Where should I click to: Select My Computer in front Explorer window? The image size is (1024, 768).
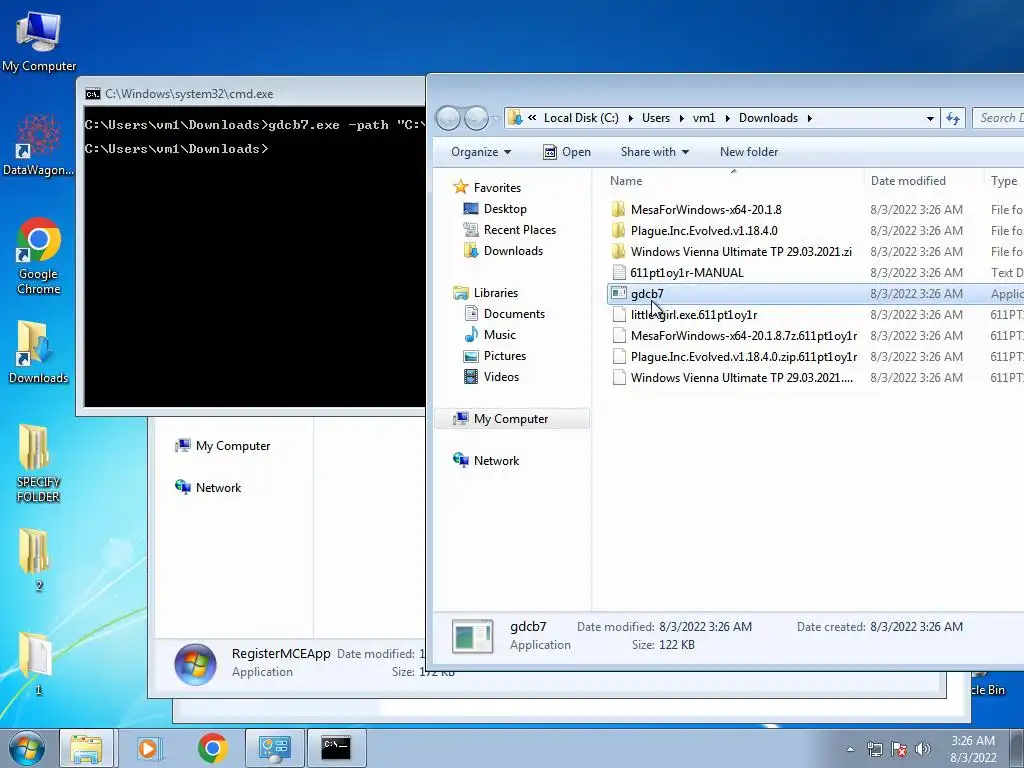511,419
